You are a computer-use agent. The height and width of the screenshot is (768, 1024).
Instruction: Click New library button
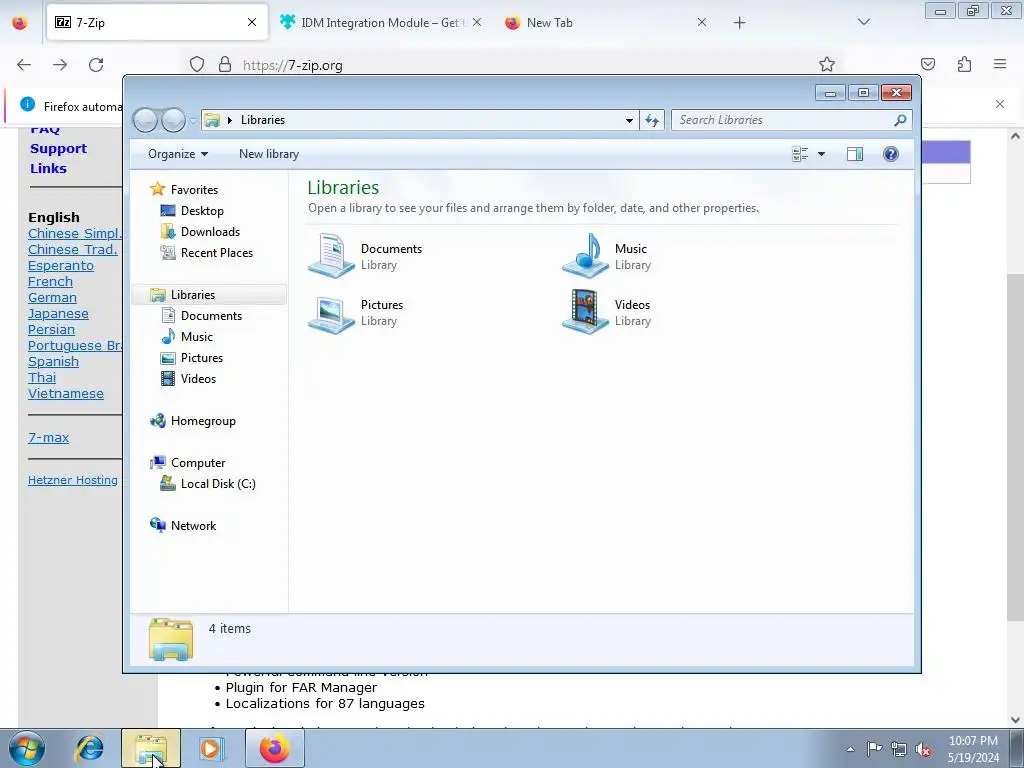click(x=268, y=153)
